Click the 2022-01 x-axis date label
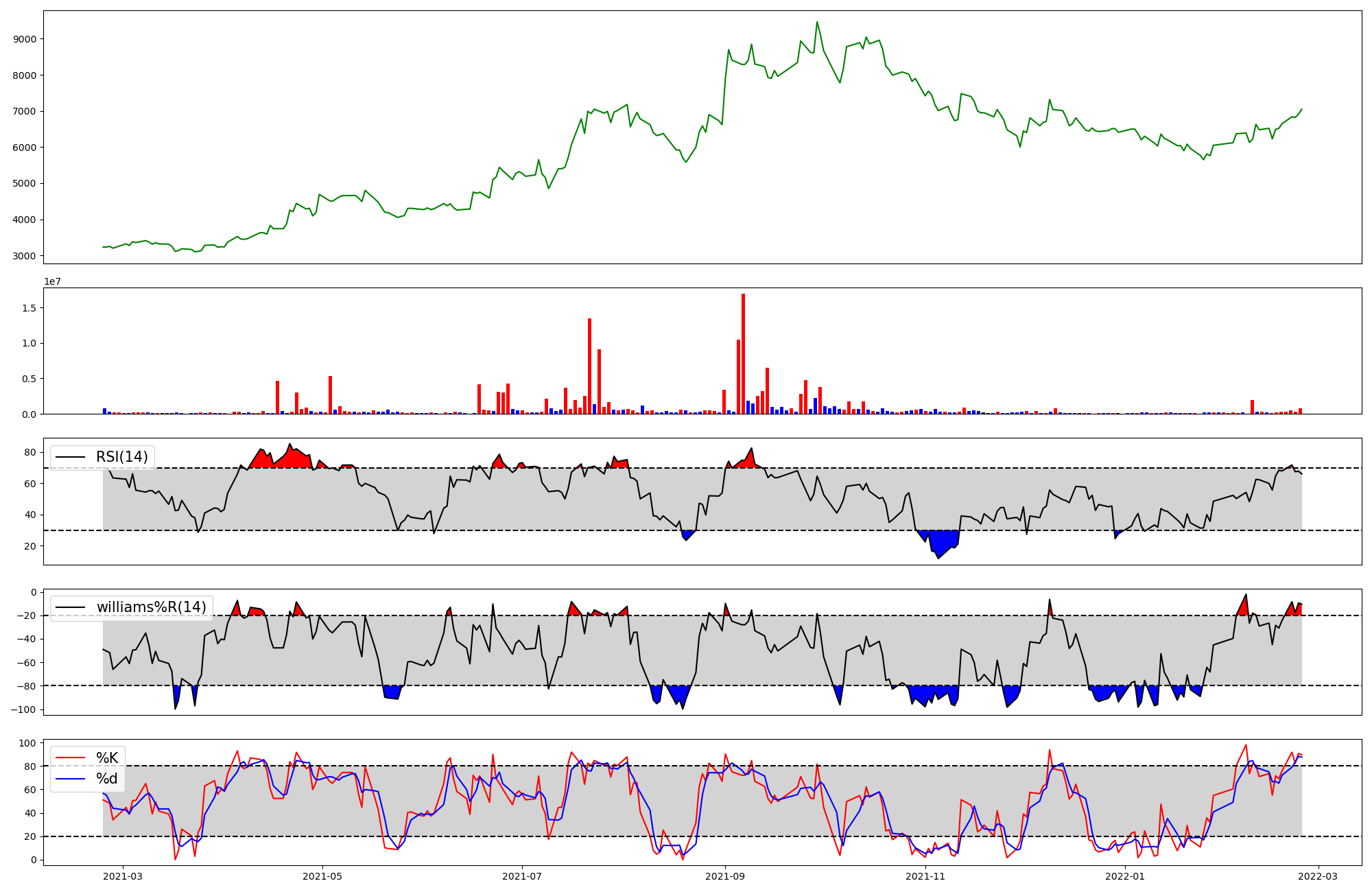Viewport: 1372px width, 892px height. (1125, 876)
